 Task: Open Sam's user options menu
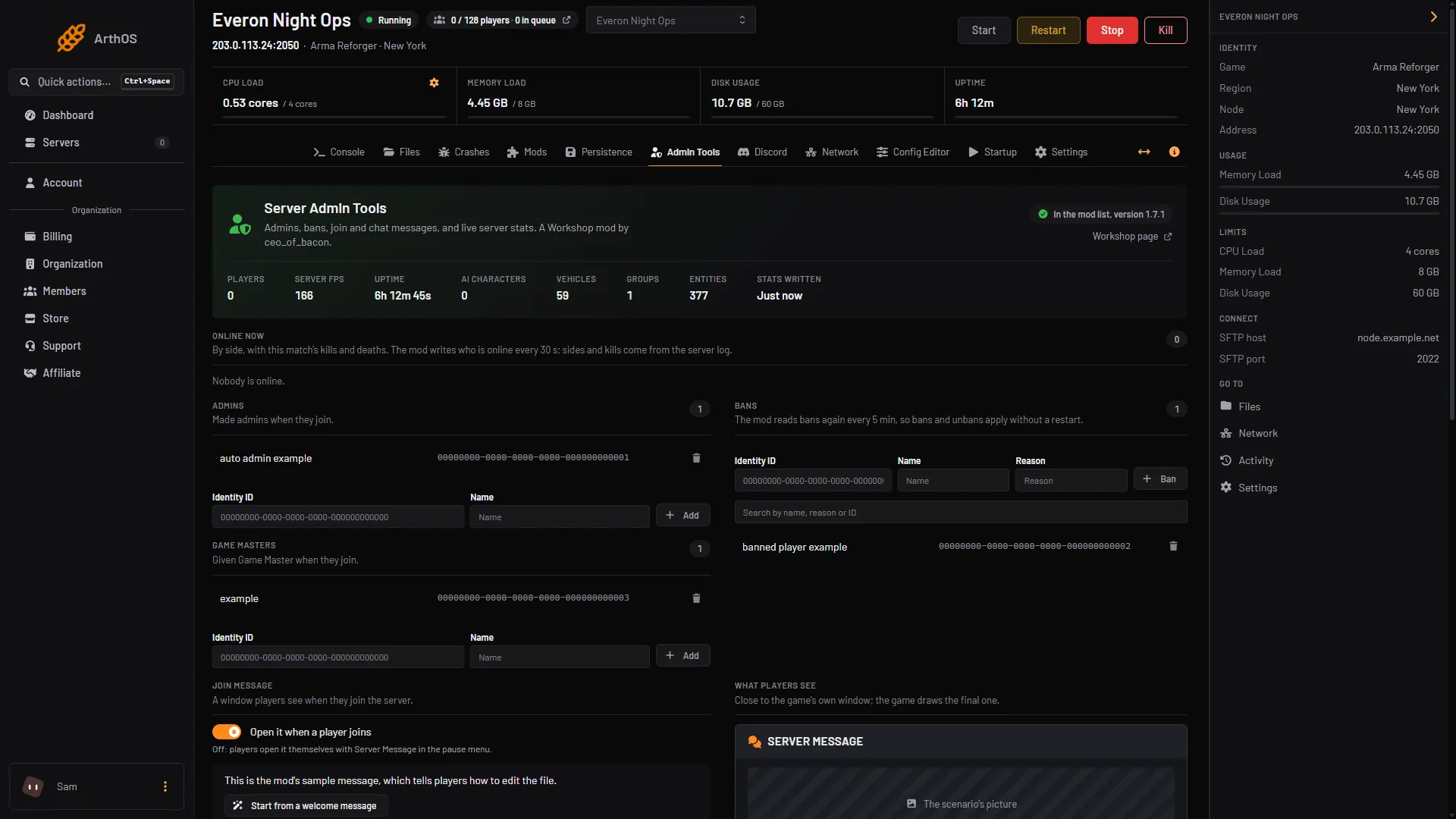(165, 786)
